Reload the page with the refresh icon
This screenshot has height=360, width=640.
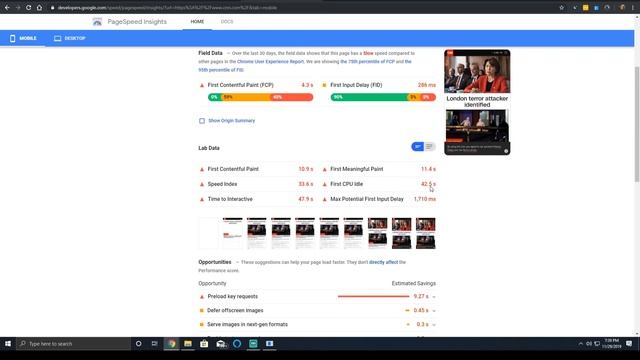click(29, 7)
